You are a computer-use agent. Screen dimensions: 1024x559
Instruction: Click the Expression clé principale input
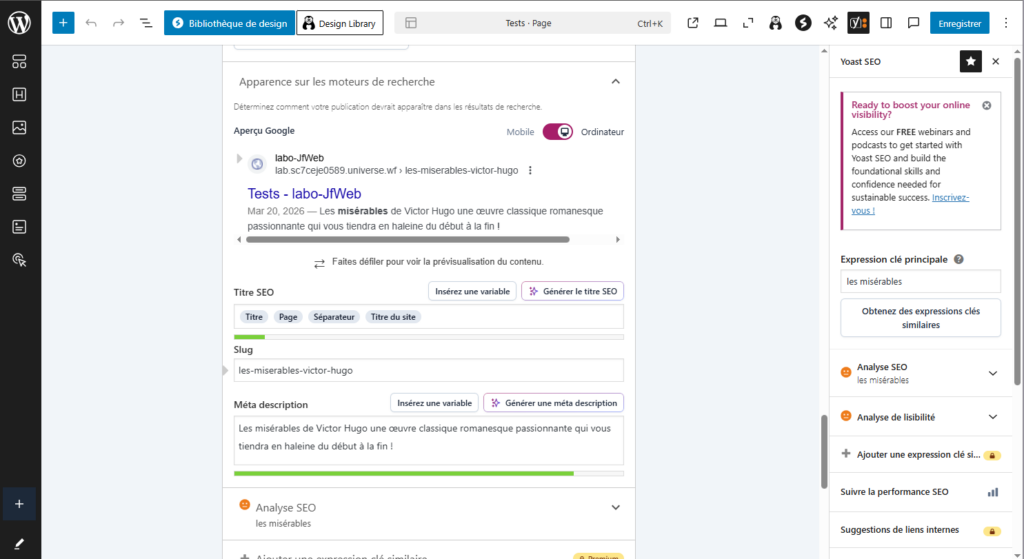920,281
